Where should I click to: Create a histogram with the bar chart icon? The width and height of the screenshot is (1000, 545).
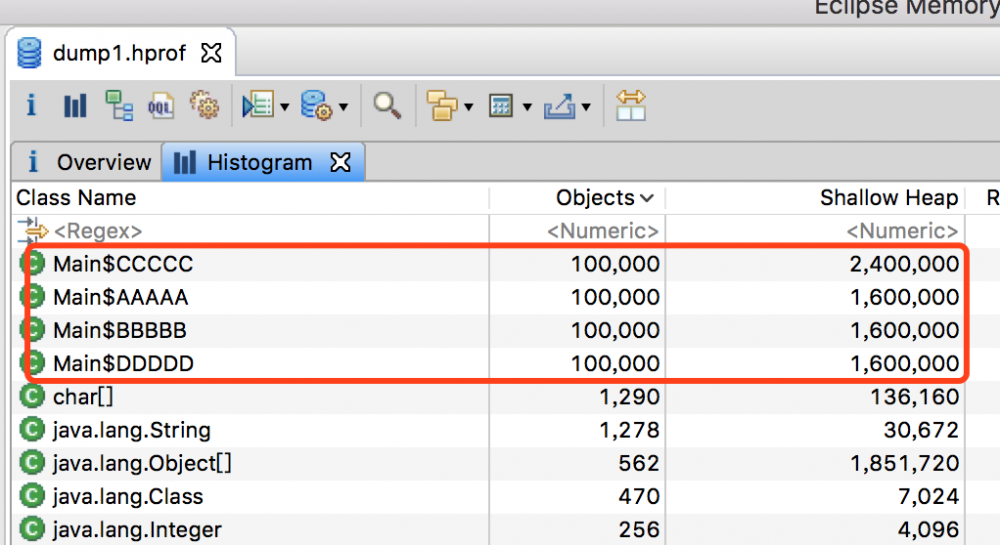point(75,106)
